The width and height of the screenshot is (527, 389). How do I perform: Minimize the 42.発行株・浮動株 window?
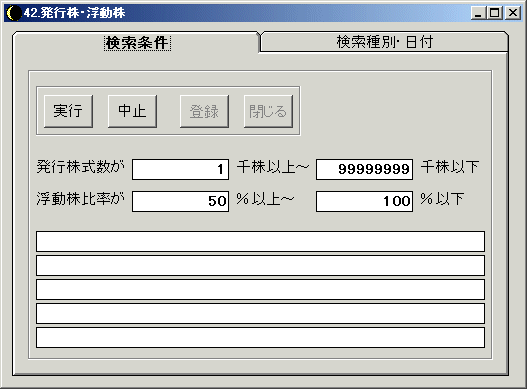coord(478,13)
